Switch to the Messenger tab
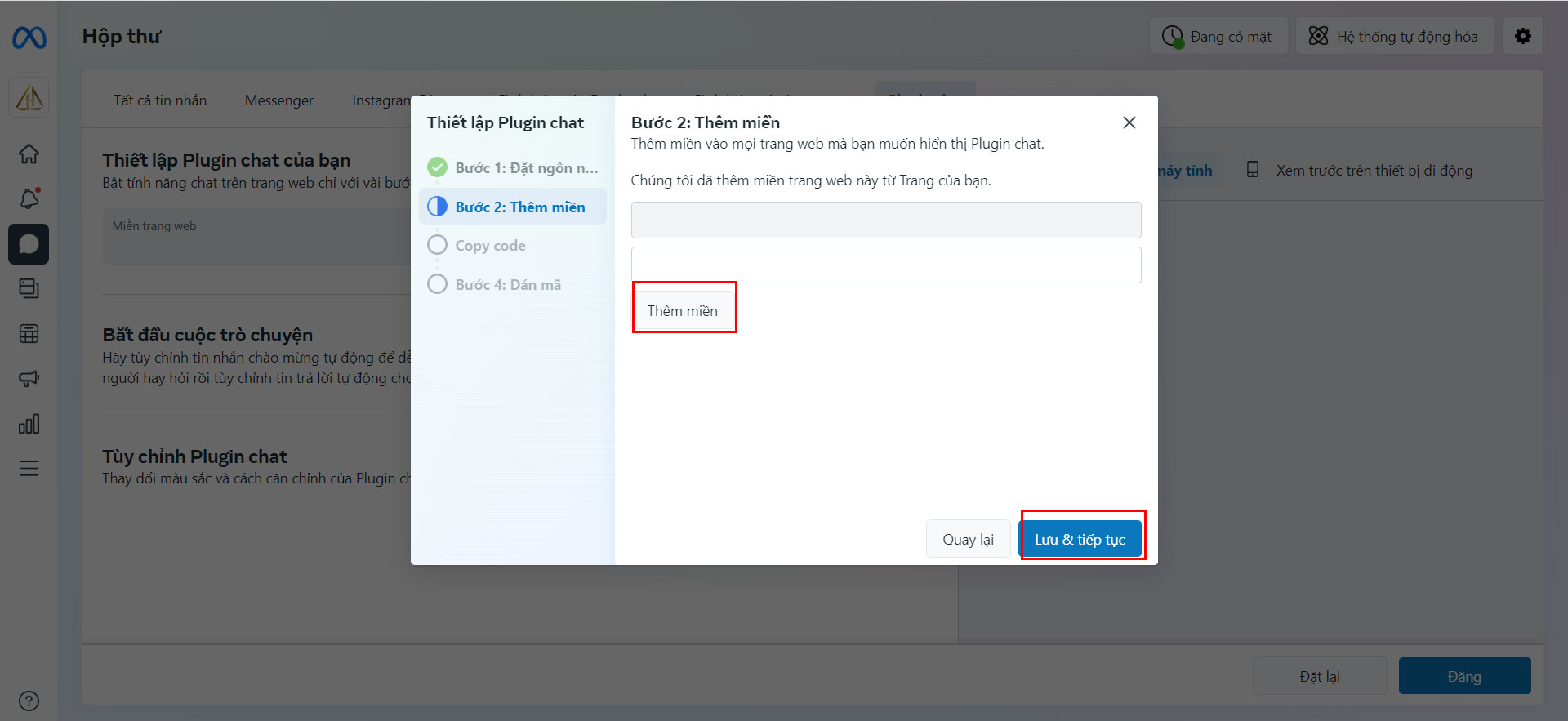1568x721 pixels. (278, 100)
